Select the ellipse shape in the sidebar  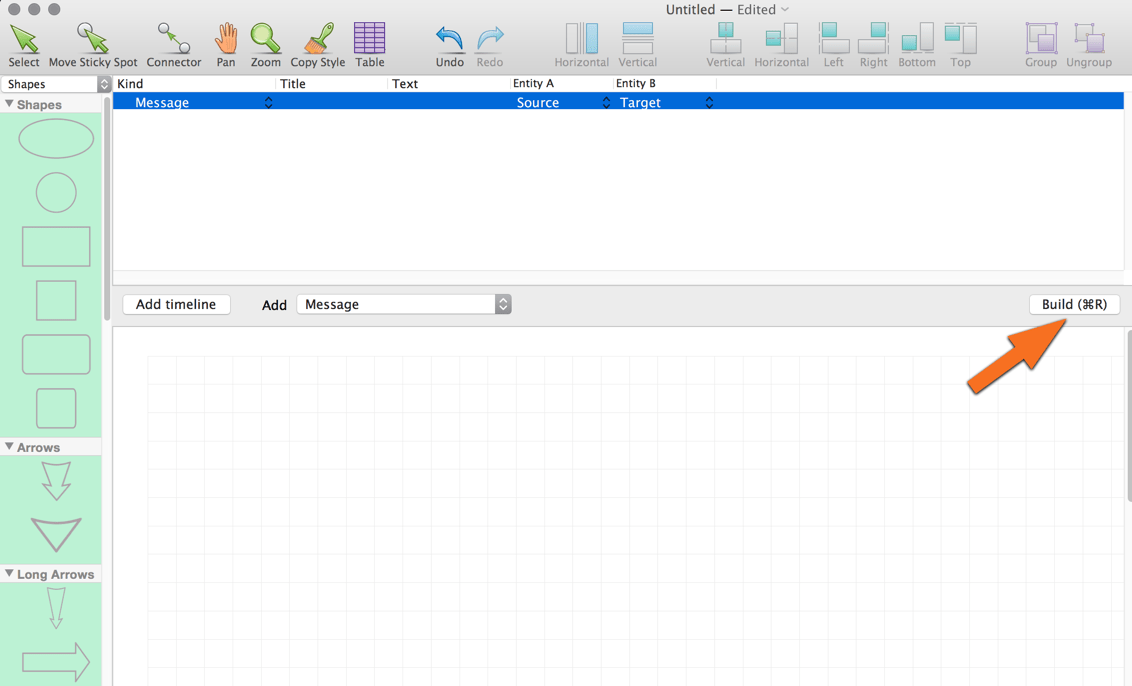[x=56, y=138]
